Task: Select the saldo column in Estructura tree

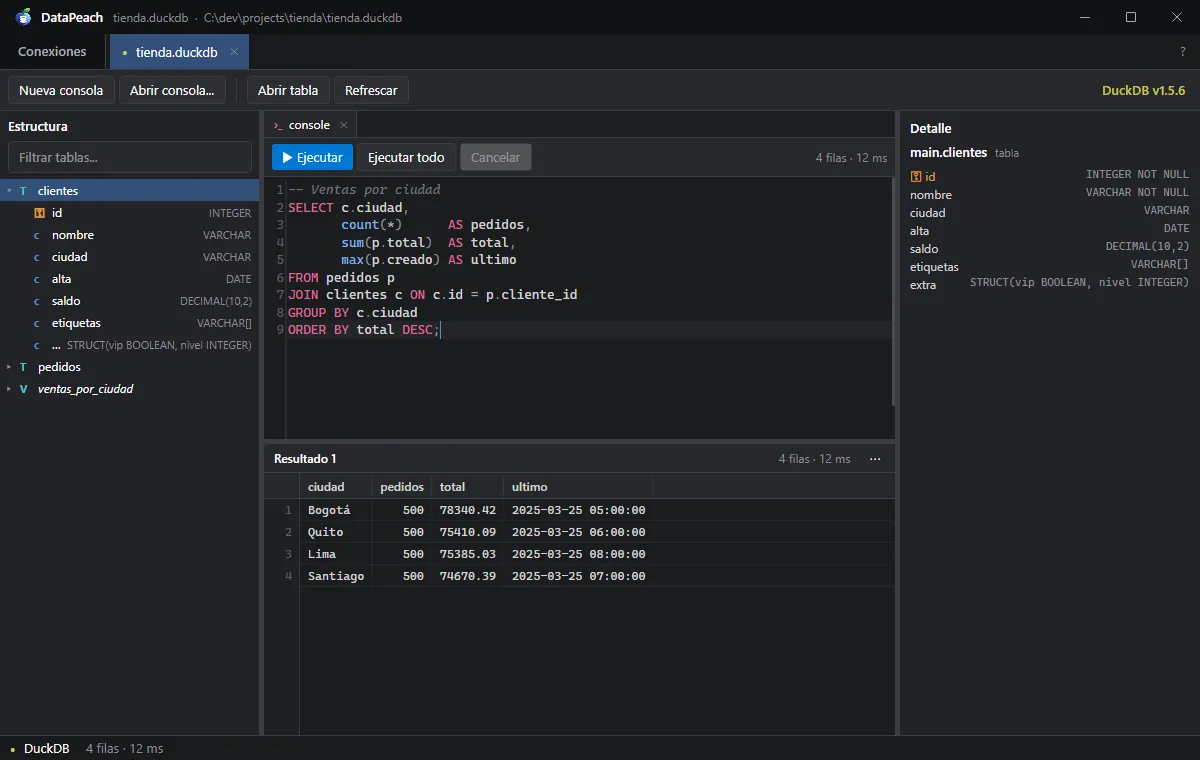Action: [x=130, y=301]
